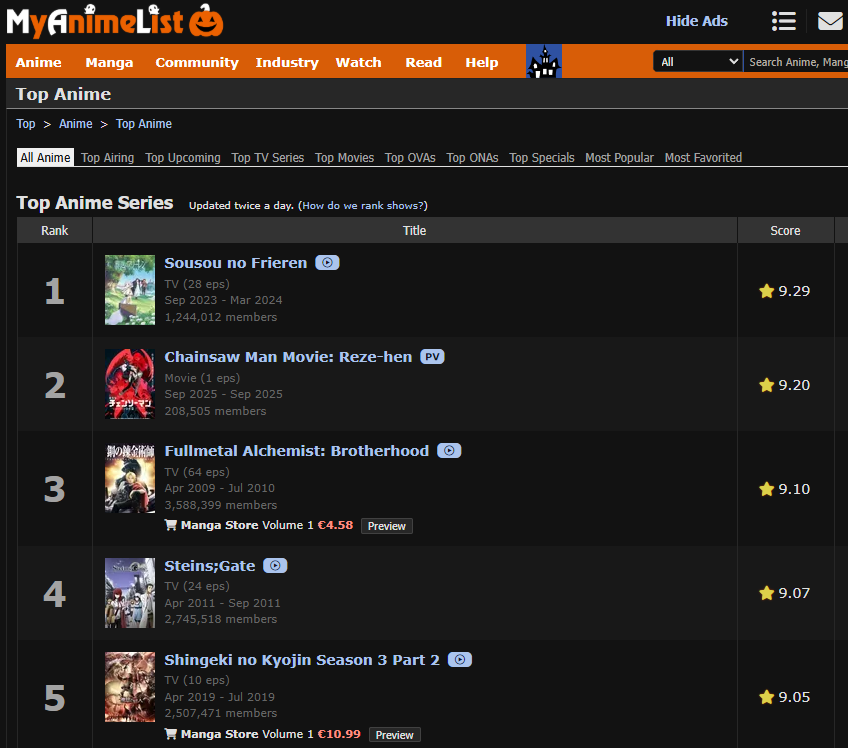
Task: Open Fullmetal Alchemist: Brotherhood title link
Action: click(x=296, y=451)
